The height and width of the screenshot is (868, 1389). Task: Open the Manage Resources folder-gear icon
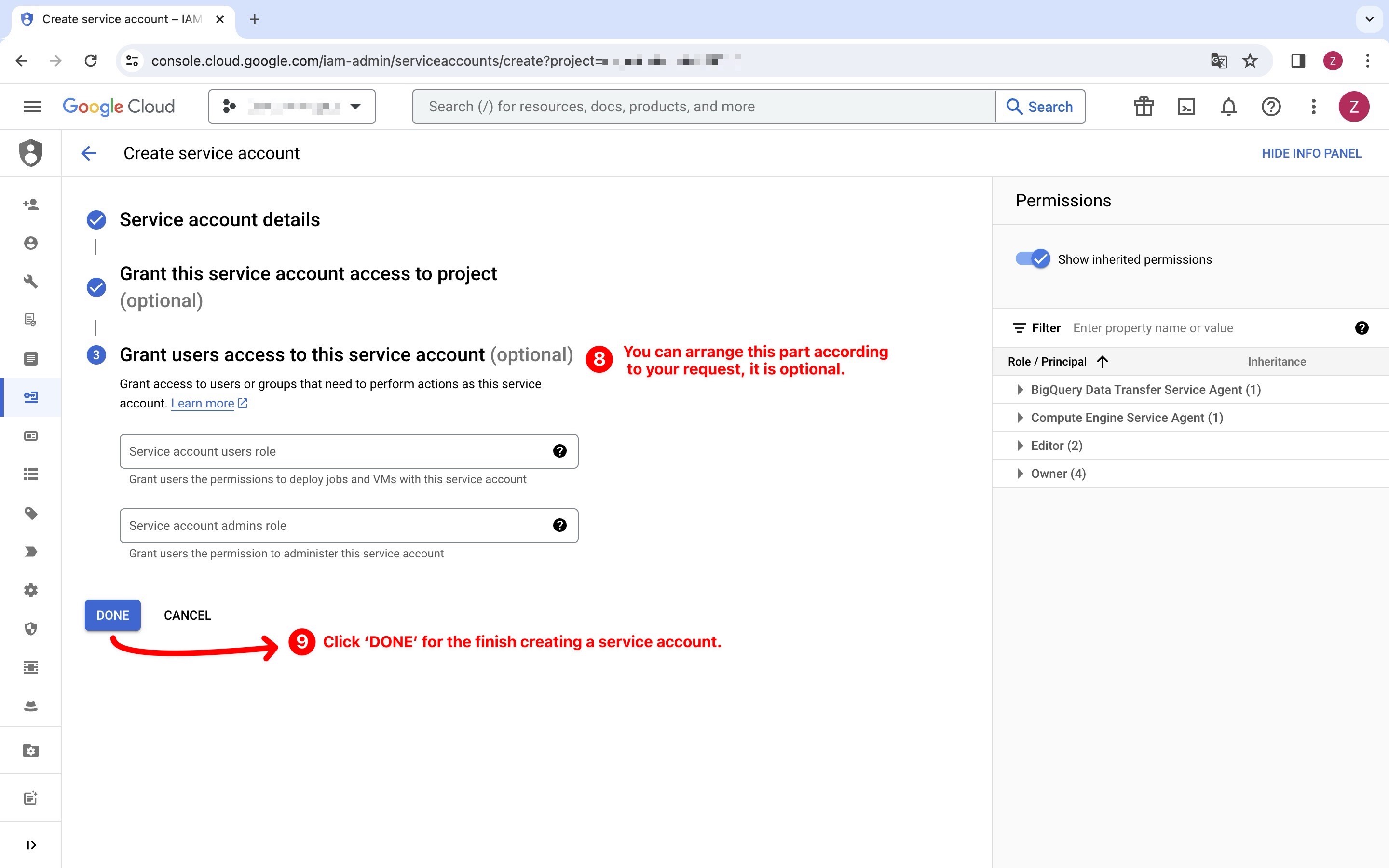coord(30,751)
